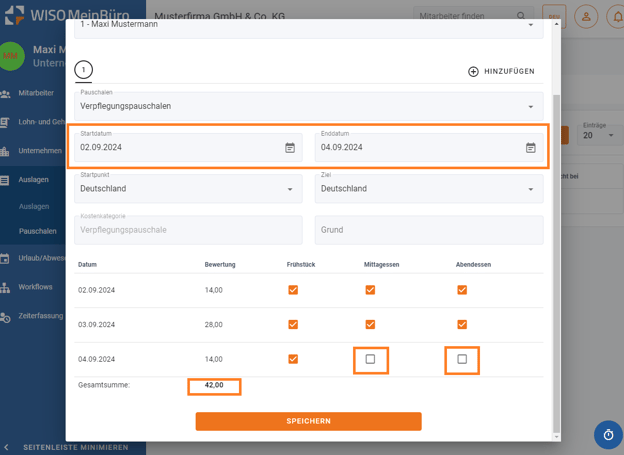Uncheck Mittagessen for 03.09.2024
The image size is (624, 455).
[370, 324]
